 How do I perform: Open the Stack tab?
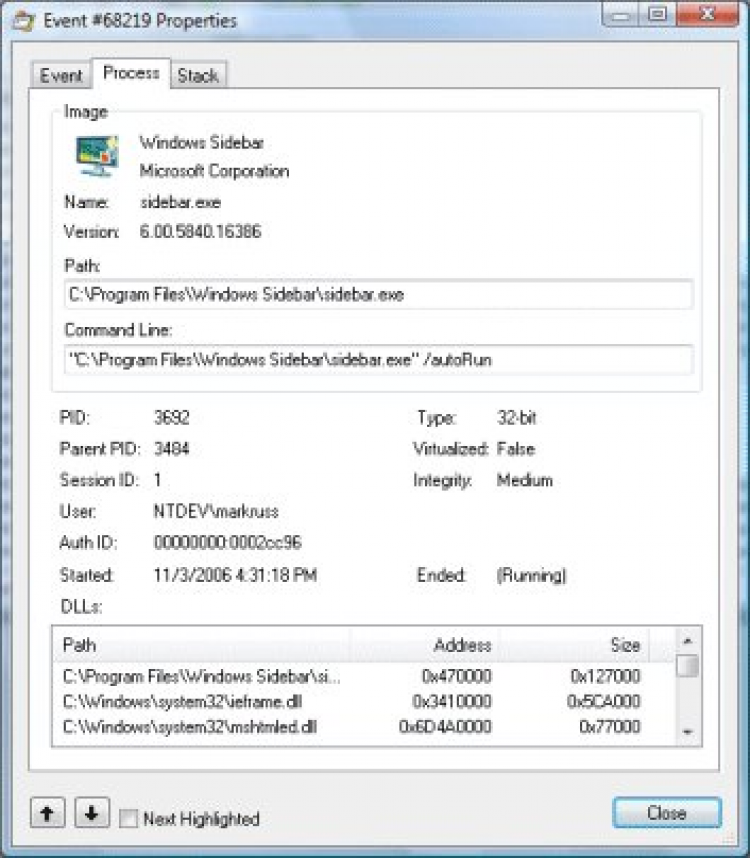(x=198, y=75)
